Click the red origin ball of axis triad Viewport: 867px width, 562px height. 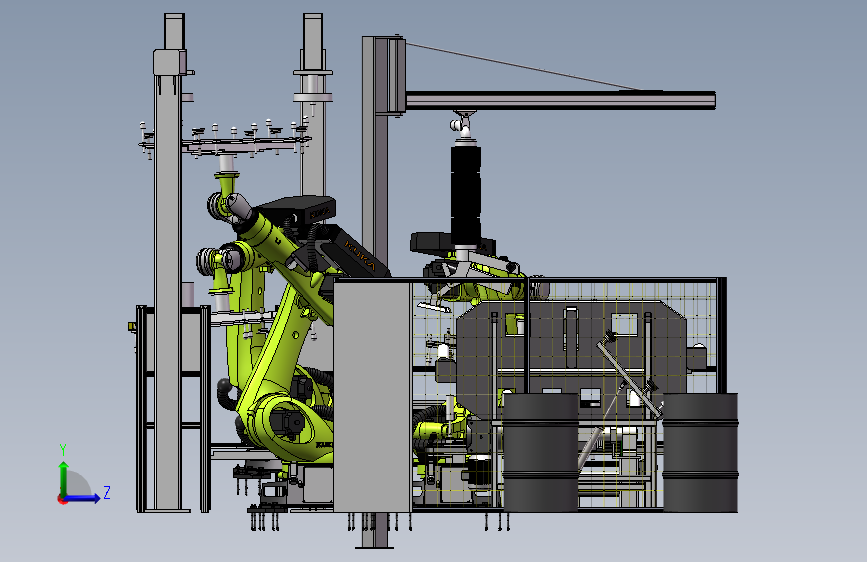[x=62, y=499]
